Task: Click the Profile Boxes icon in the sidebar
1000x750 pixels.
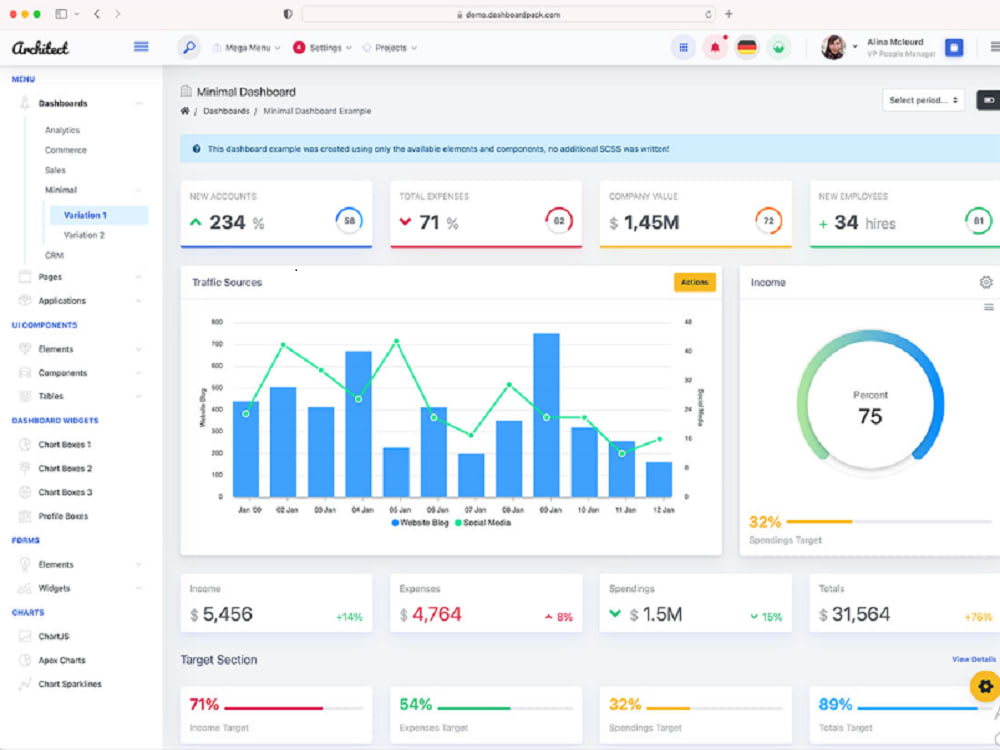Action: coord(25,516)
